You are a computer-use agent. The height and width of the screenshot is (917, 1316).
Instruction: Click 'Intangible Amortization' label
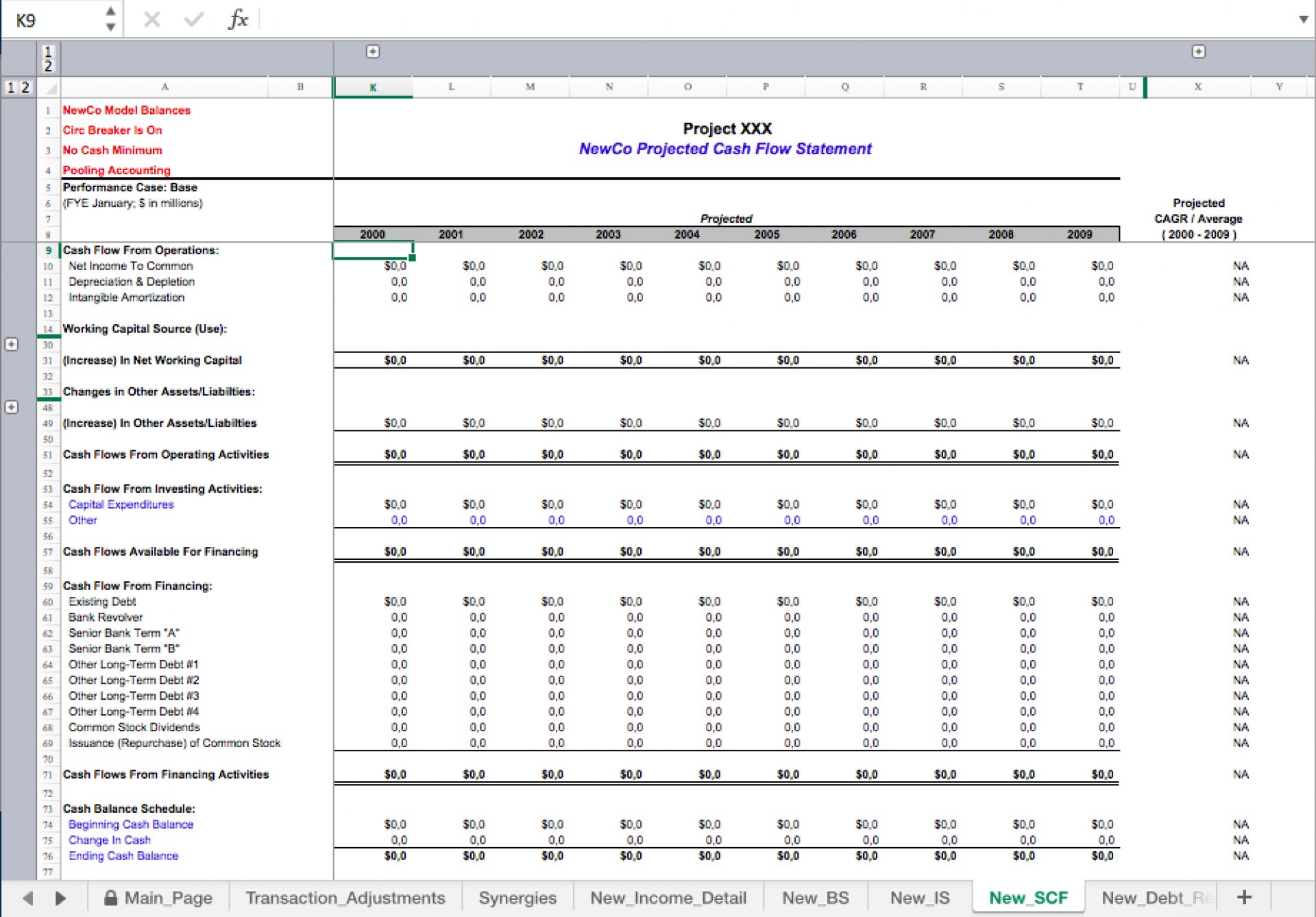(x=126, y=297)
